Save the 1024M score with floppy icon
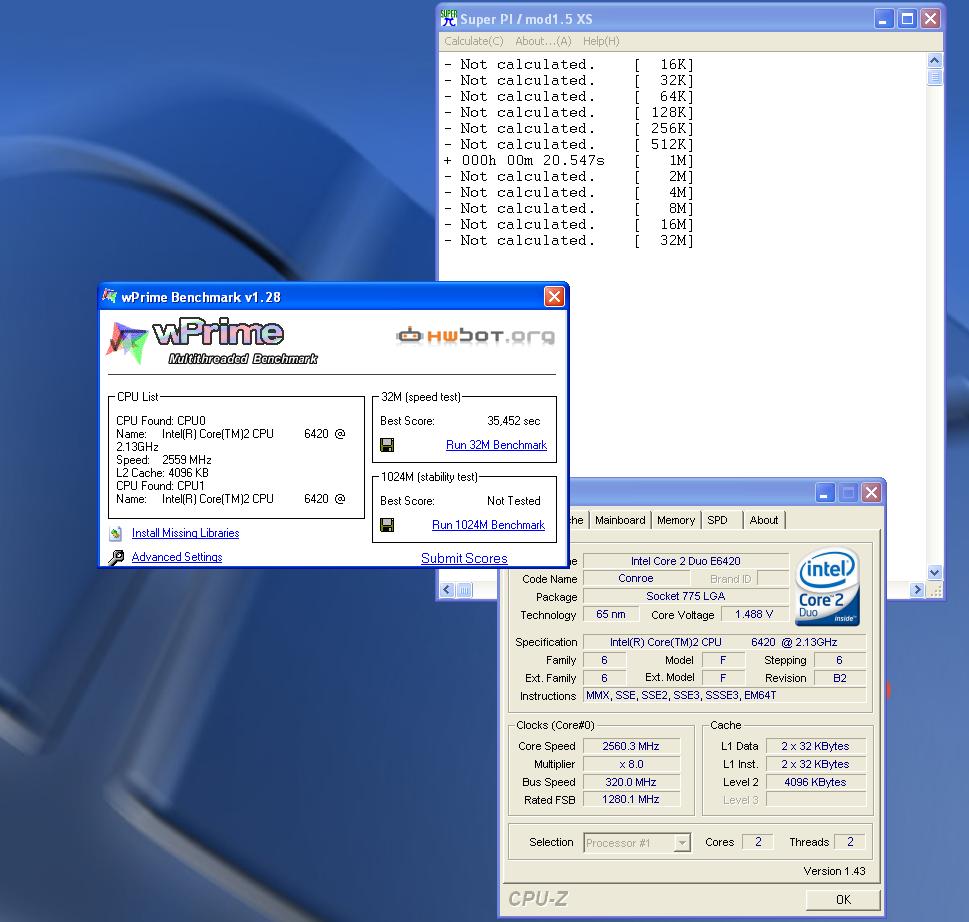The width and height of the screenshot is (969, 922). click(387, 525)
